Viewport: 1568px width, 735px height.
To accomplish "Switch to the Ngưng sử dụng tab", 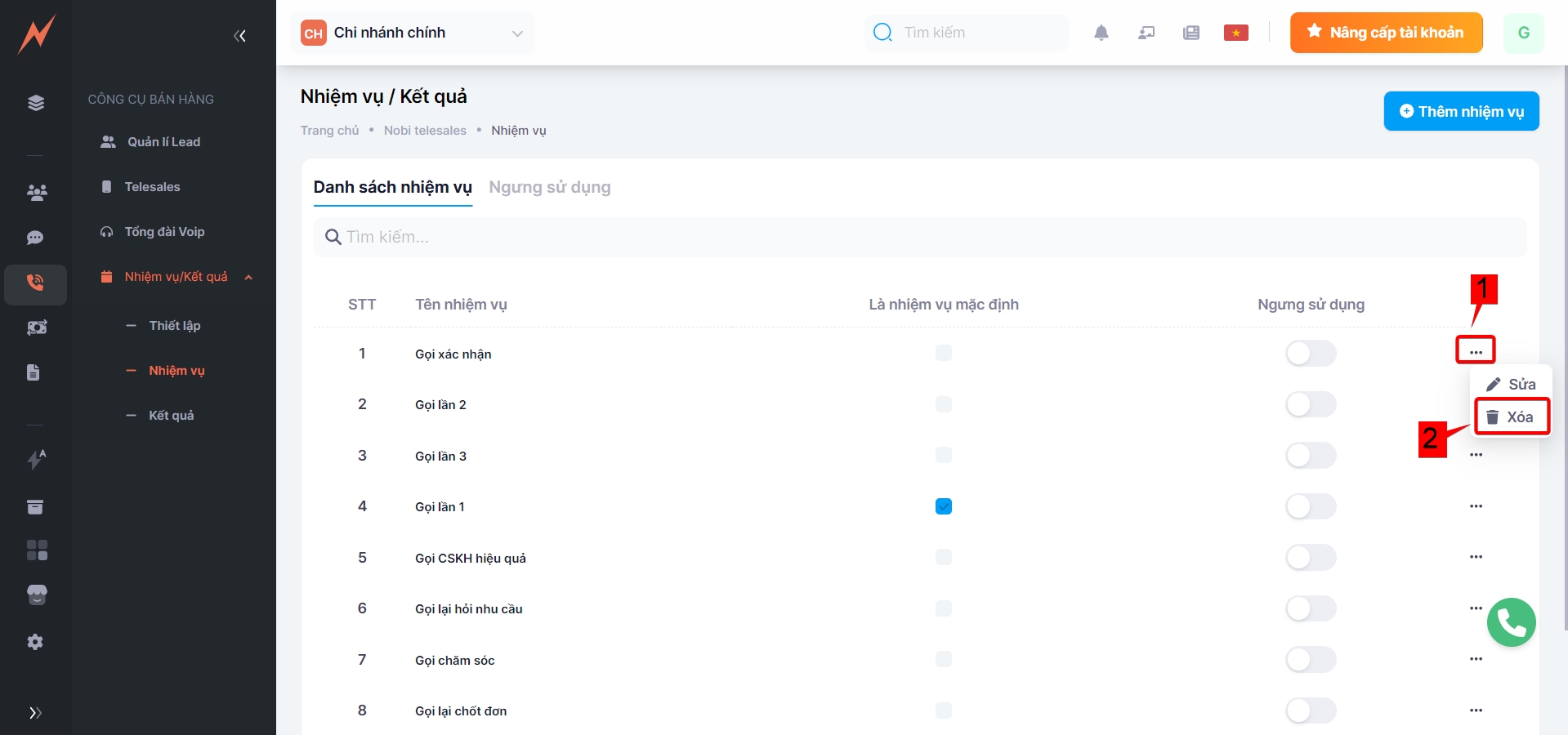I will [x=549, y=187].
